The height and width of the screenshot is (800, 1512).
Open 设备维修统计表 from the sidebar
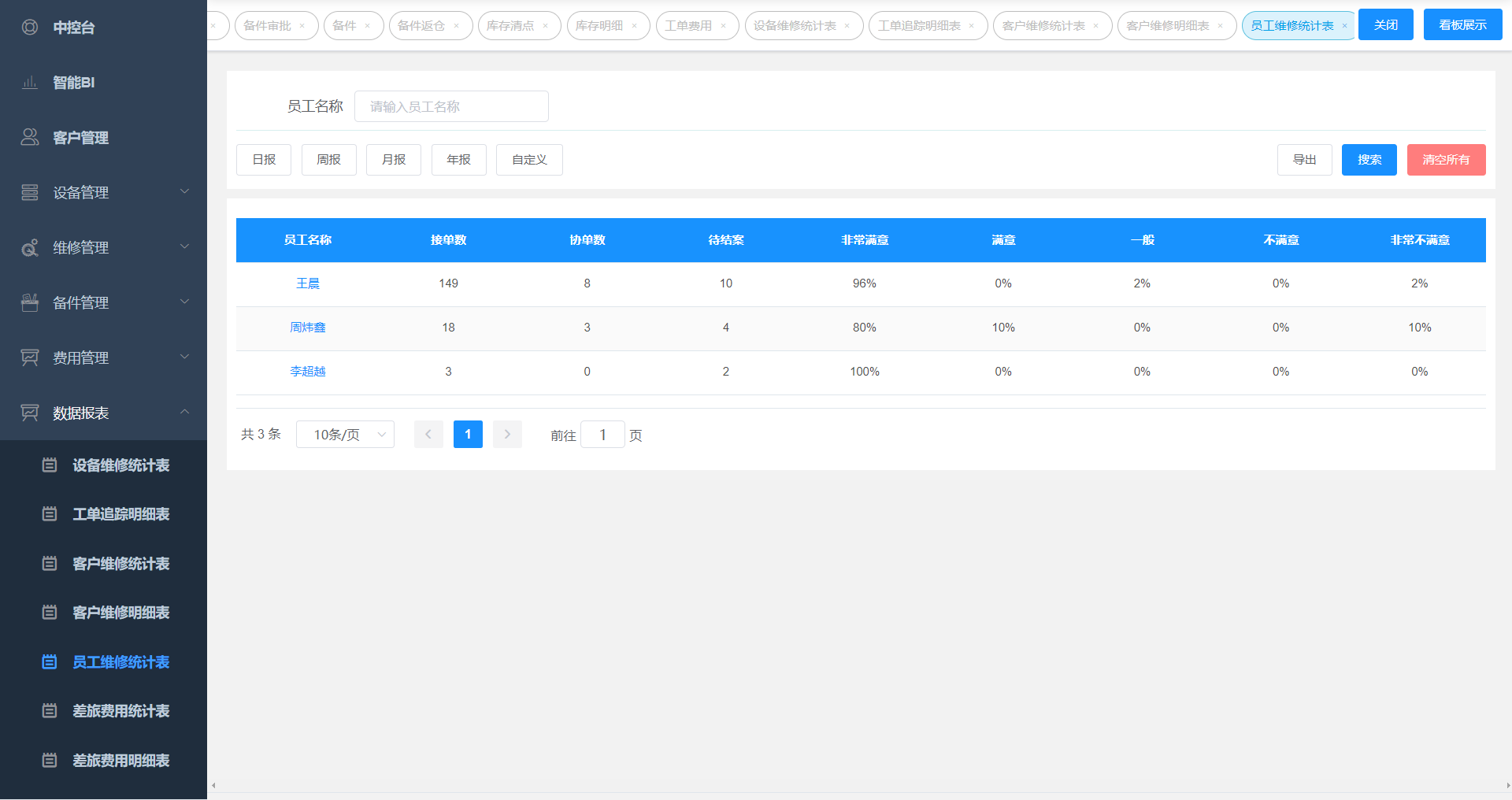pyautogui.click(x=120, y=465)
